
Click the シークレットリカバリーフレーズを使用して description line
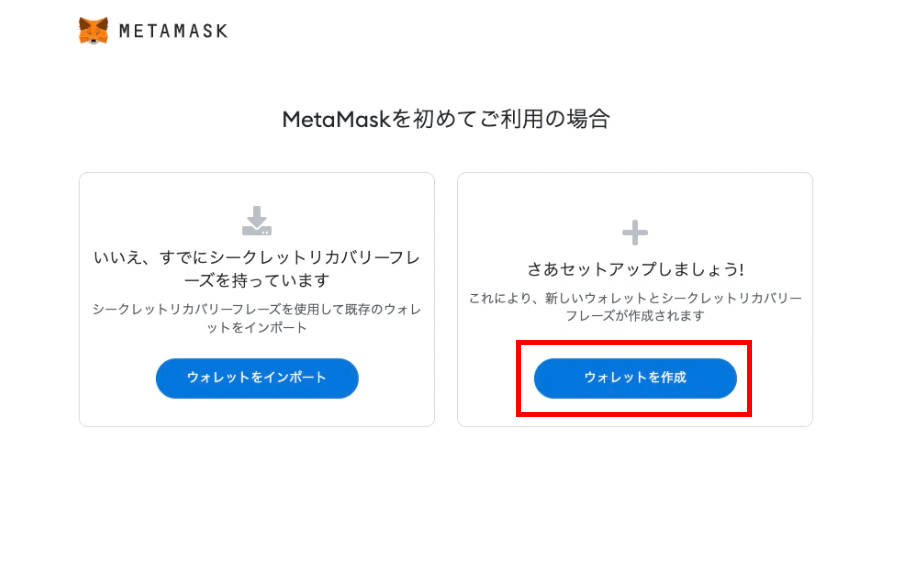(x=257, y=309)
